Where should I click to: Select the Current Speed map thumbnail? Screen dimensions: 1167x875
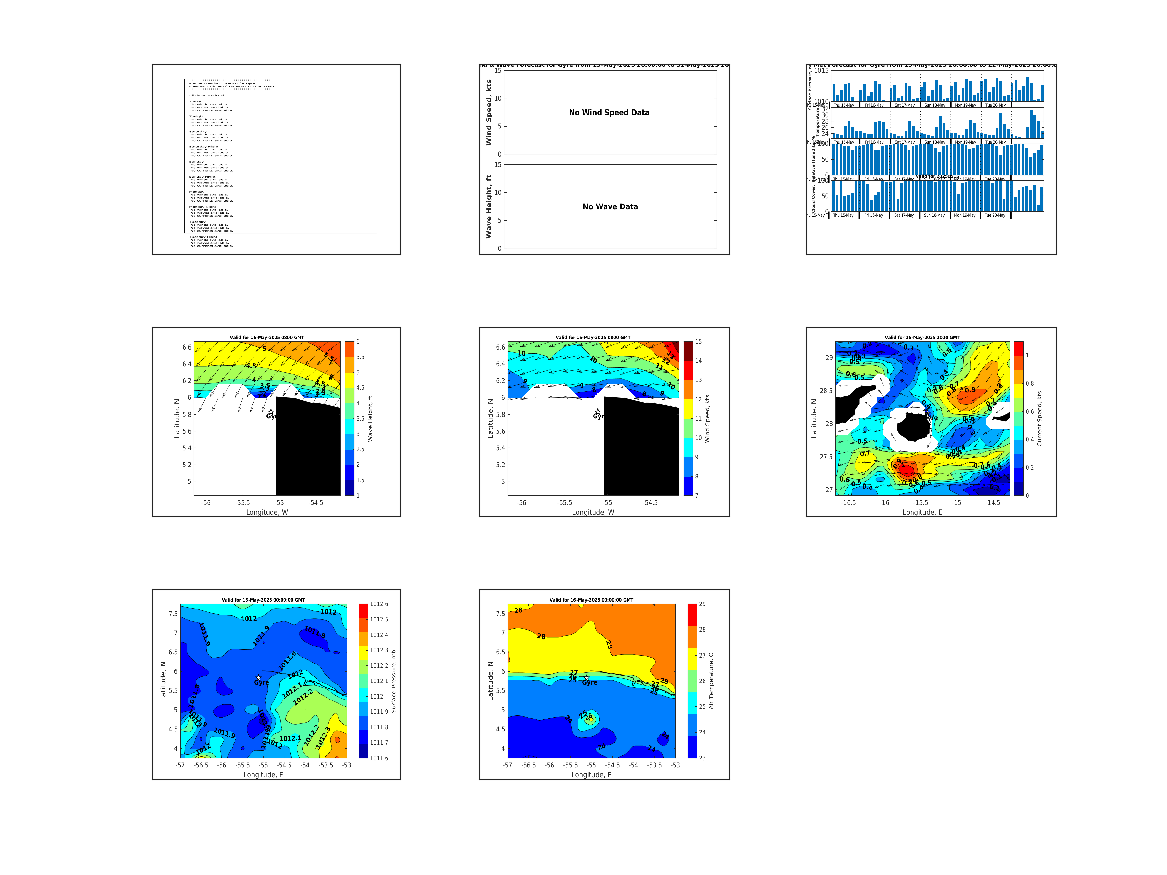(931, 422)
